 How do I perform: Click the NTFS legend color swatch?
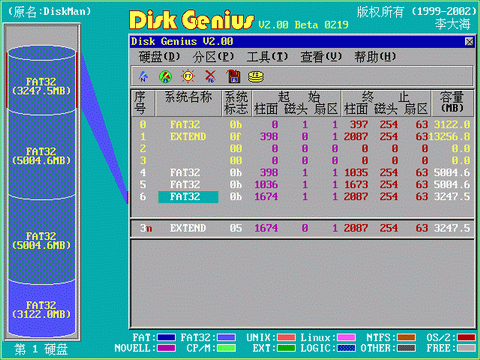click(406, 338)
